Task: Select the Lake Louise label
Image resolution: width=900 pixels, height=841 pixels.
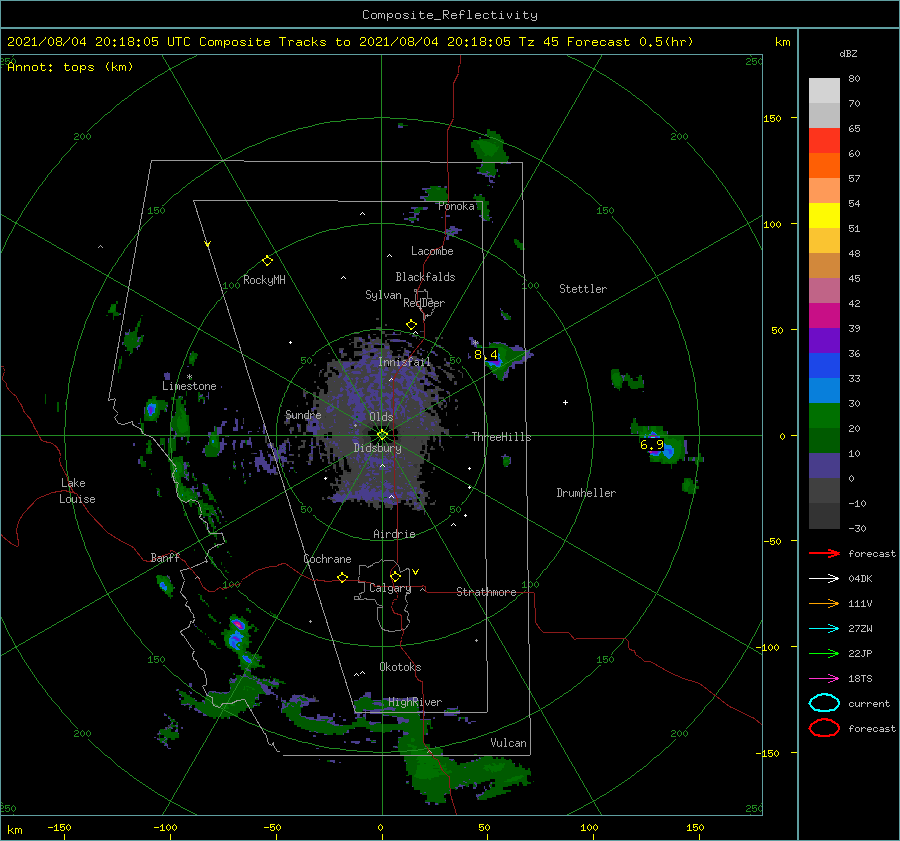Action: tap(77, 491)
